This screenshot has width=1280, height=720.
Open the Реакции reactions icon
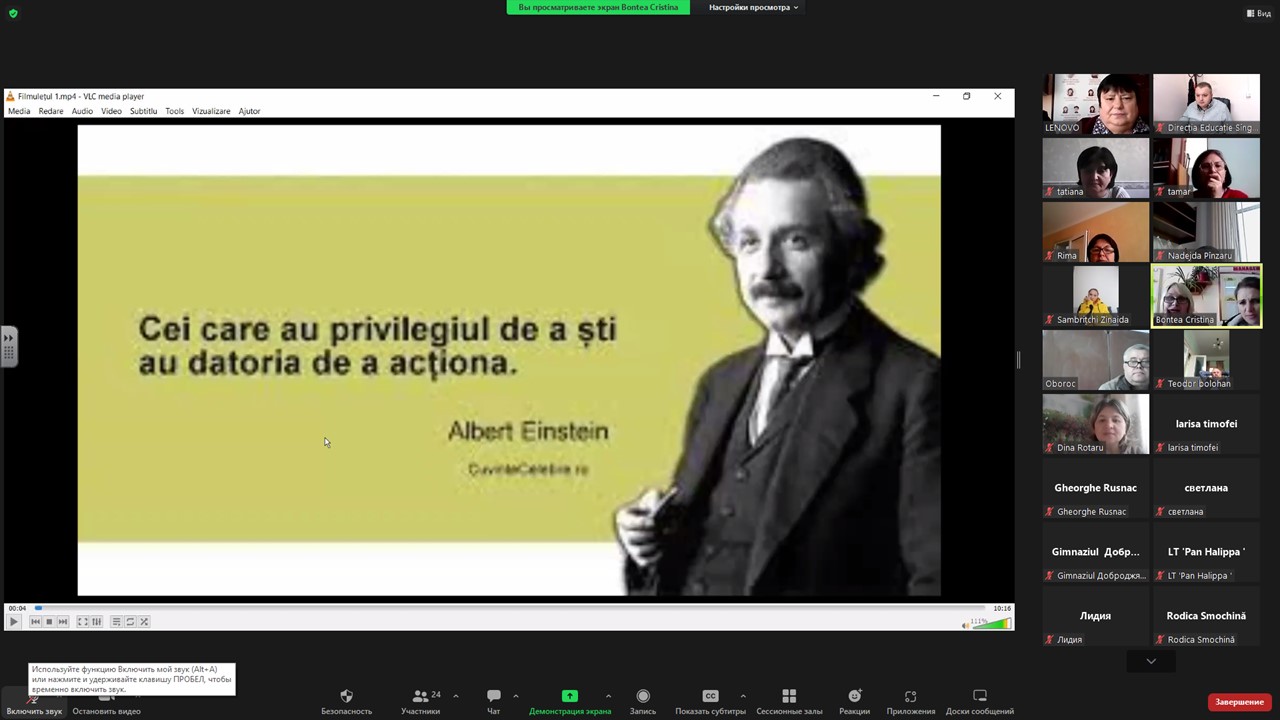[x=854, y=697]
